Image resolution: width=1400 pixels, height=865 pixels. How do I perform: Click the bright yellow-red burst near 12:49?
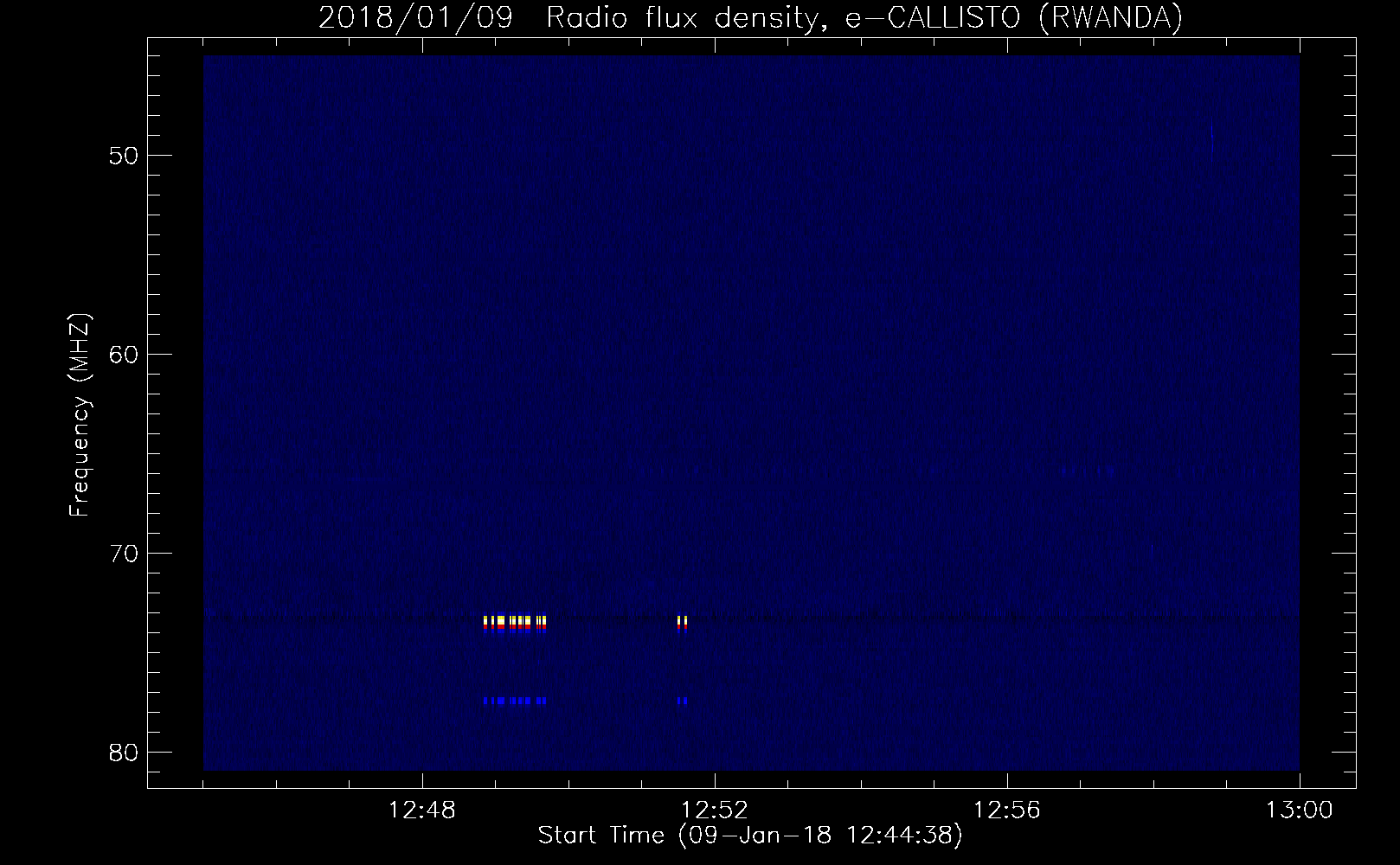click(515, 624)
